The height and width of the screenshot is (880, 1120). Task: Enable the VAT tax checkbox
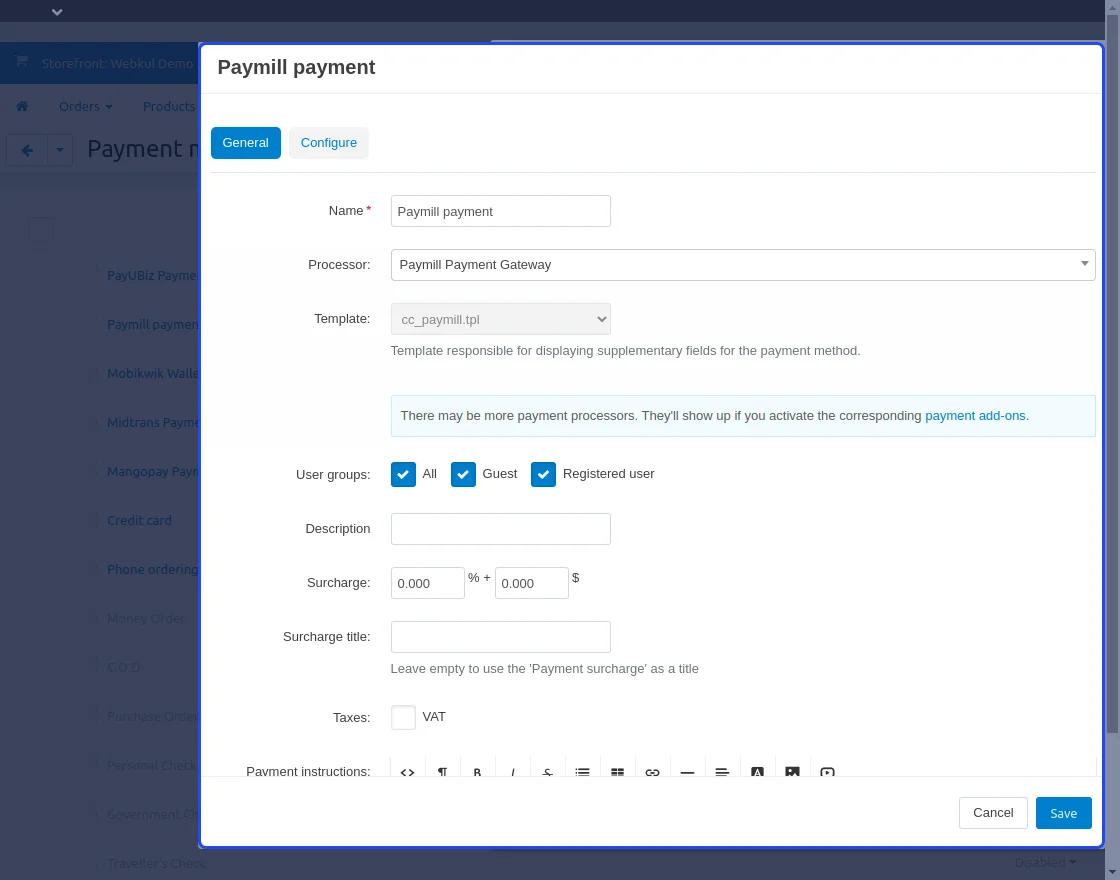click(x=403, y=717)
